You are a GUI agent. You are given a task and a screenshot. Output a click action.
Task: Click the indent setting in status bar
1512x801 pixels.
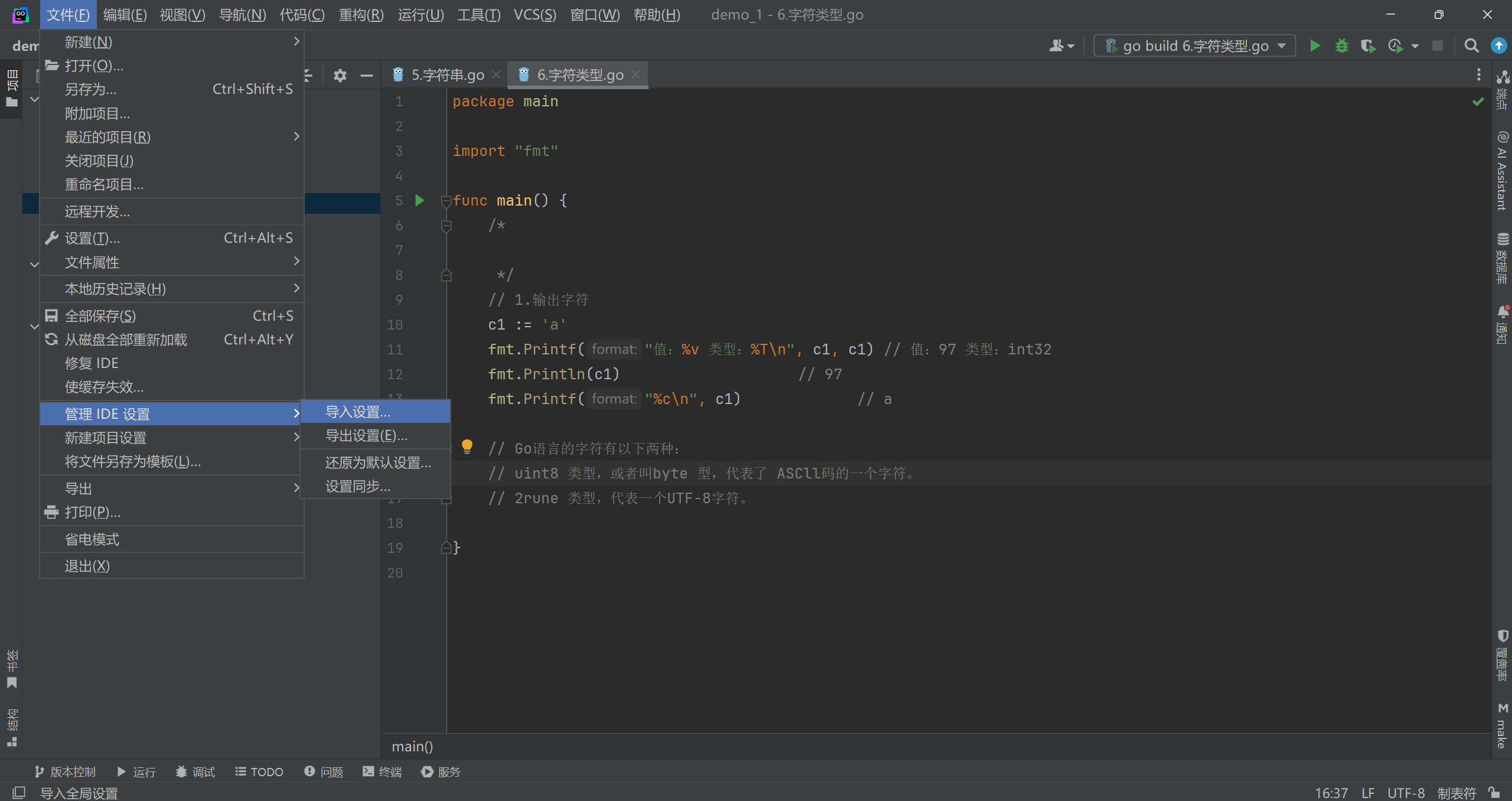pos(1457,793)
